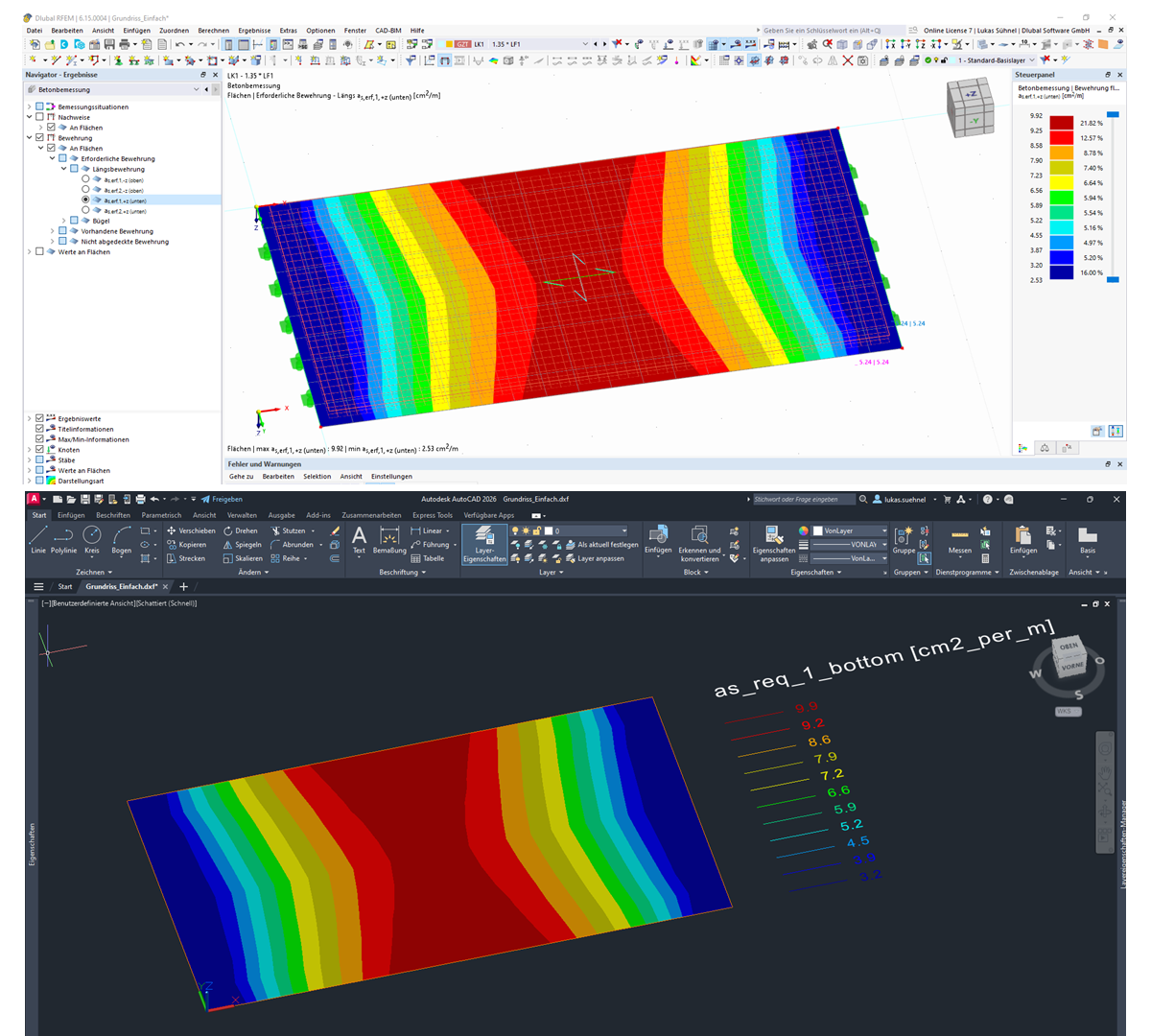Click the Bemaßung tool in AutoCAD
This screenshot has width=1151, height=1036.
point(389,539)
